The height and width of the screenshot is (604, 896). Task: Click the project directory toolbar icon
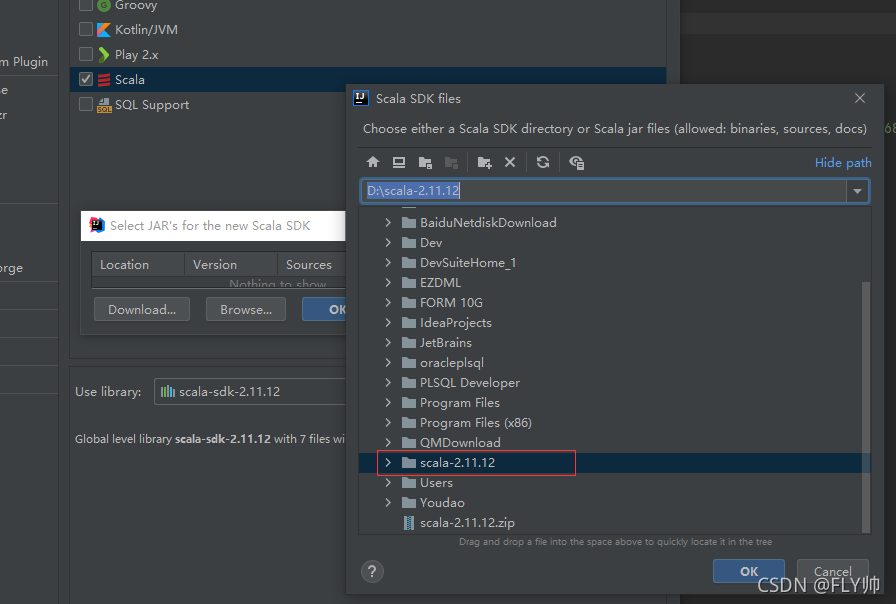[425, 162]
